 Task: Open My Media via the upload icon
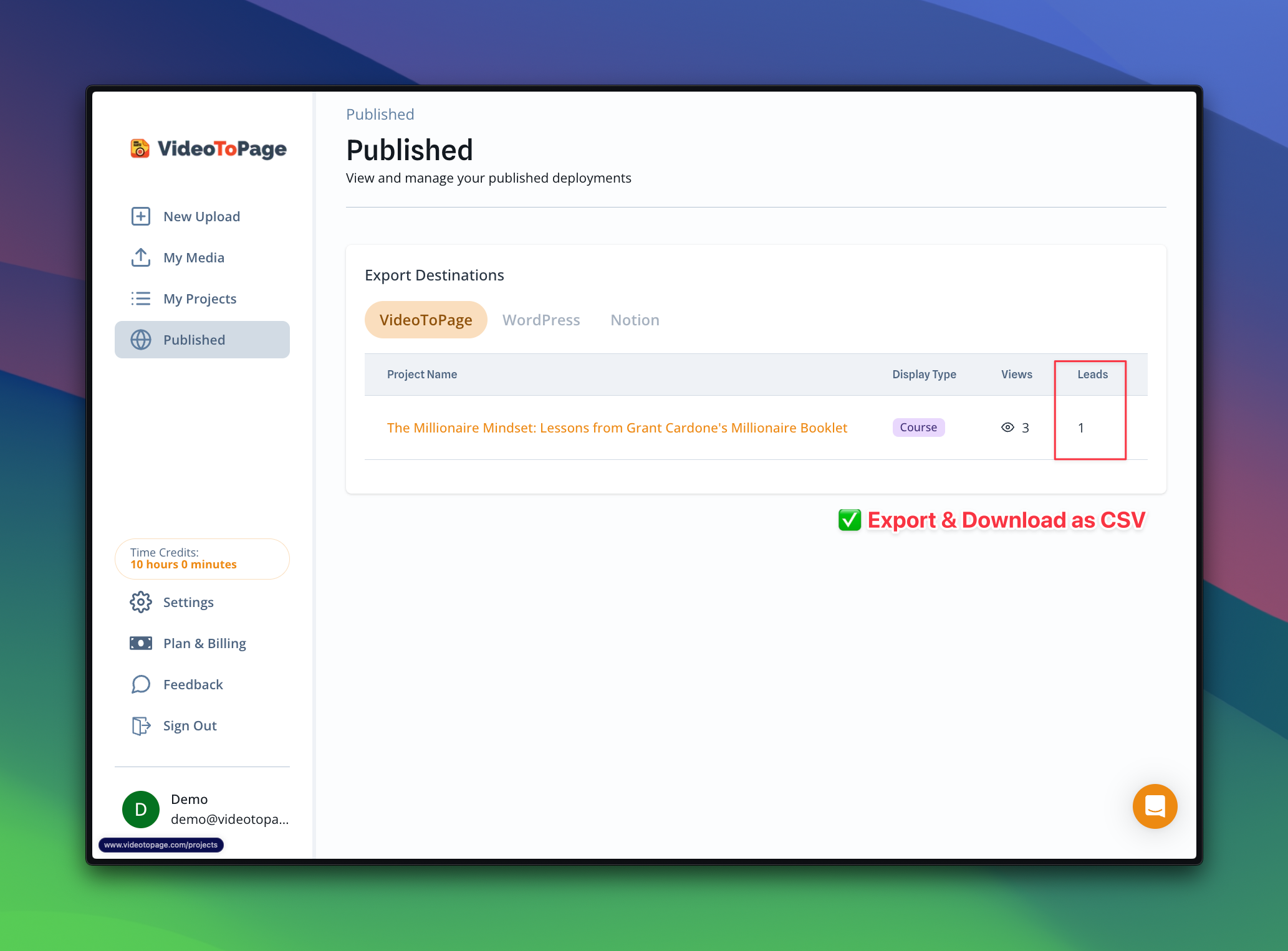tap(141, 257)
